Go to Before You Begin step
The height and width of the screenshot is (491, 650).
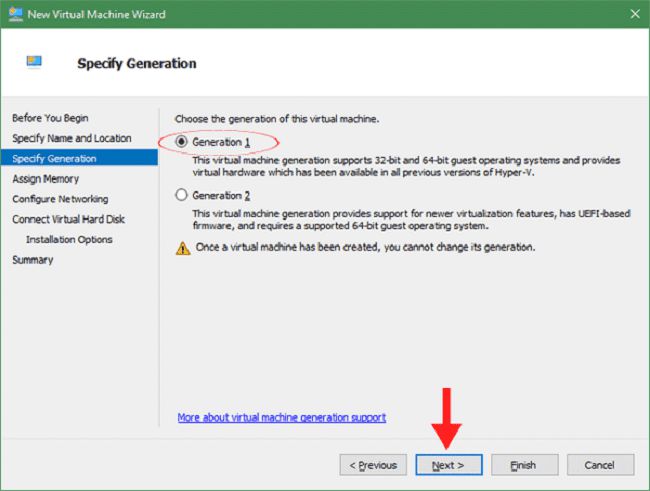50,118
